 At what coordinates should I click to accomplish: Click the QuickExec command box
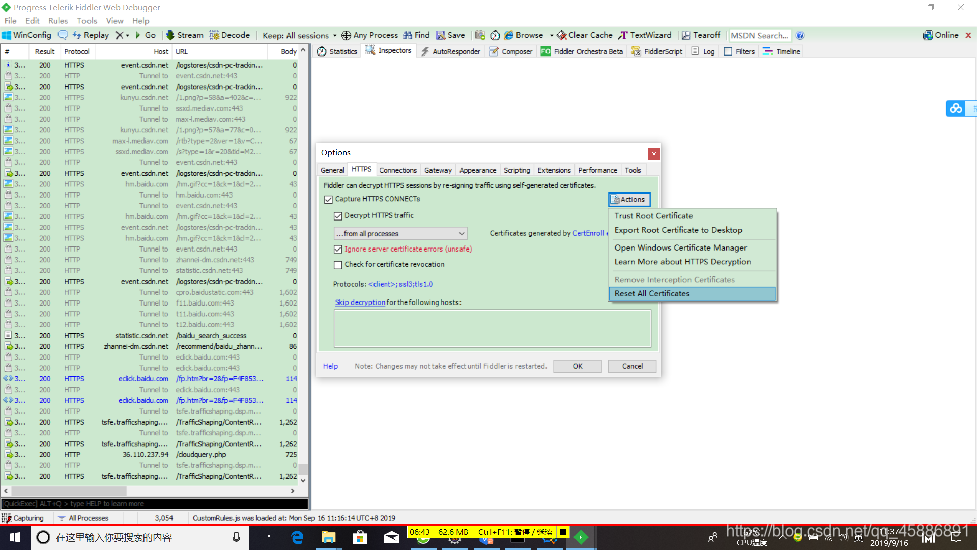[155, 504]
